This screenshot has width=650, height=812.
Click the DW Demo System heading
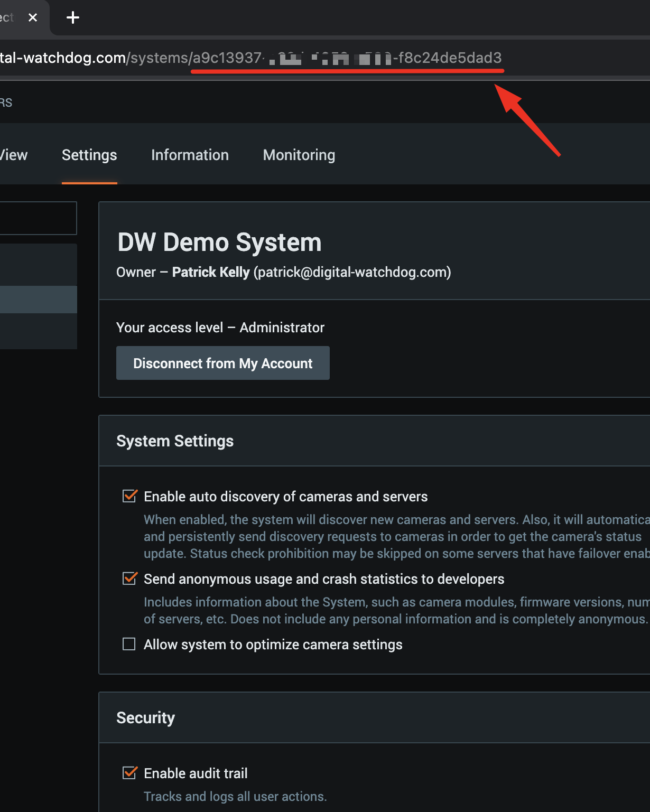click(219, 242)
